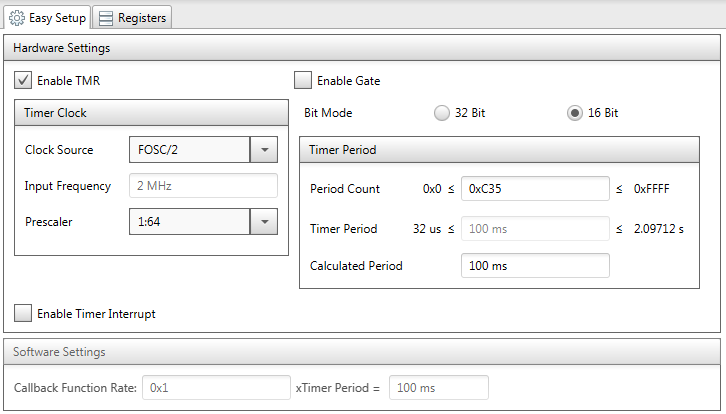Click the Timer Period 100 ms field
The height and width of the screenshot is (414, 726).
(x=535, y=228)
